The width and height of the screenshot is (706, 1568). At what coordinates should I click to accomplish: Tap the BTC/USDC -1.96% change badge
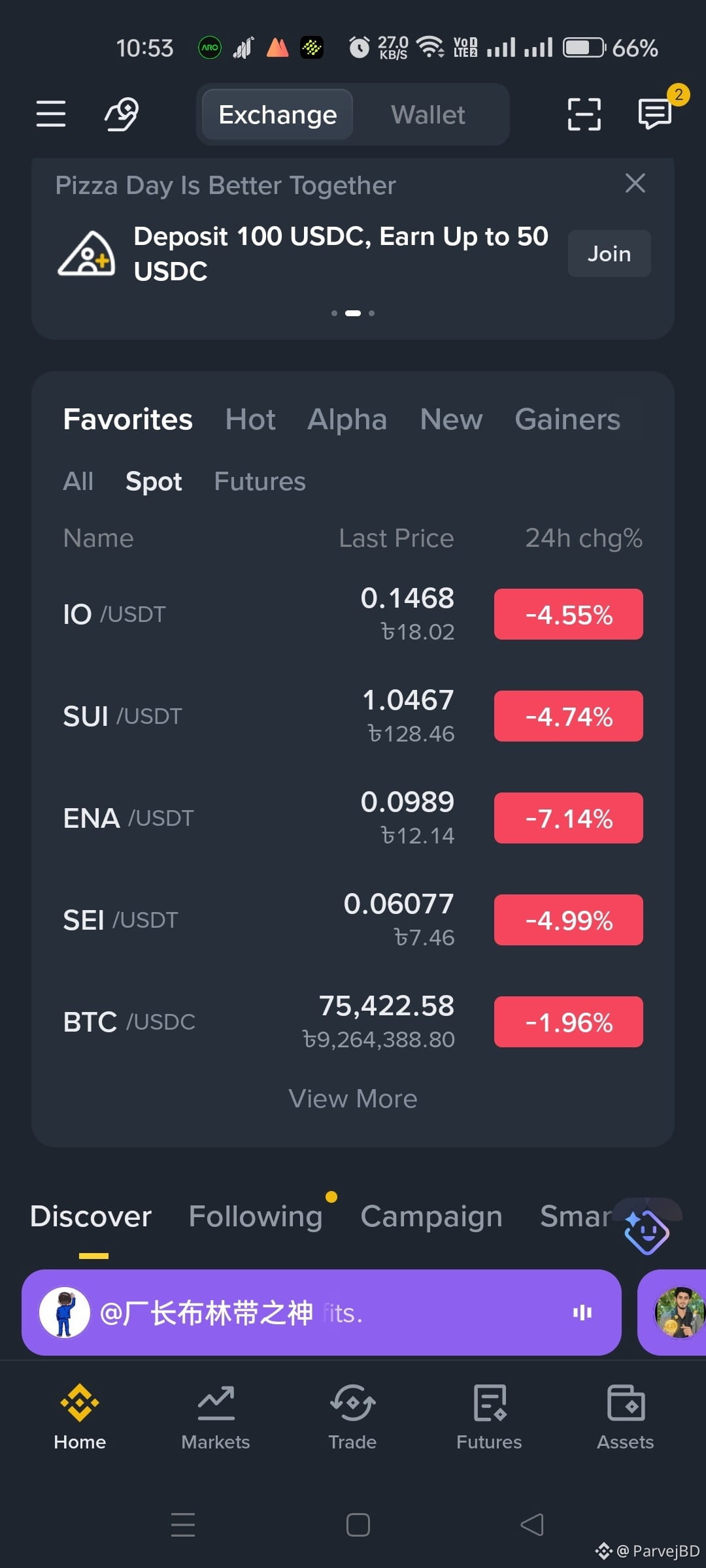pos(569,1022)
